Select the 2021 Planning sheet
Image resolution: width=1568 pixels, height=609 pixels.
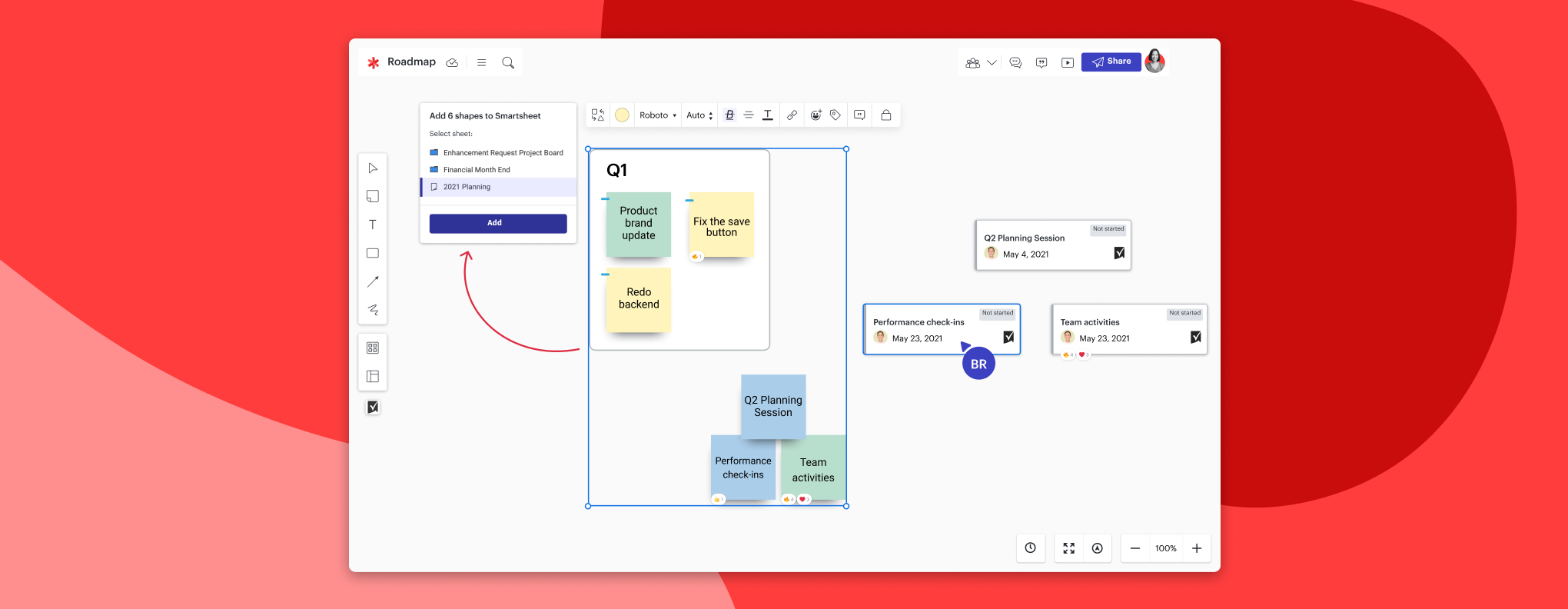(467, 187)
